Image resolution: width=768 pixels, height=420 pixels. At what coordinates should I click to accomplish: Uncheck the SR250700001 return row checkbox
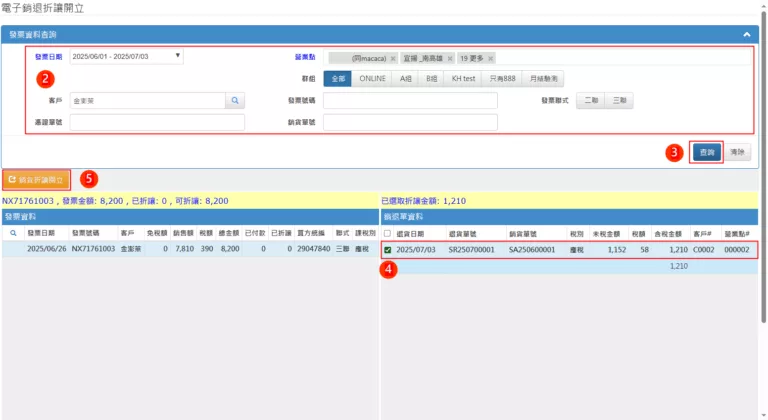[x=388, y=249]
